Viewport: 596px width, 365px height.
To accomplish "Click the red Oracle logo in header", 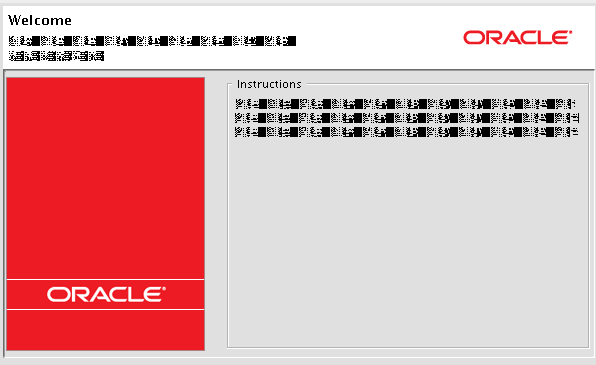I will pos(517,37).
